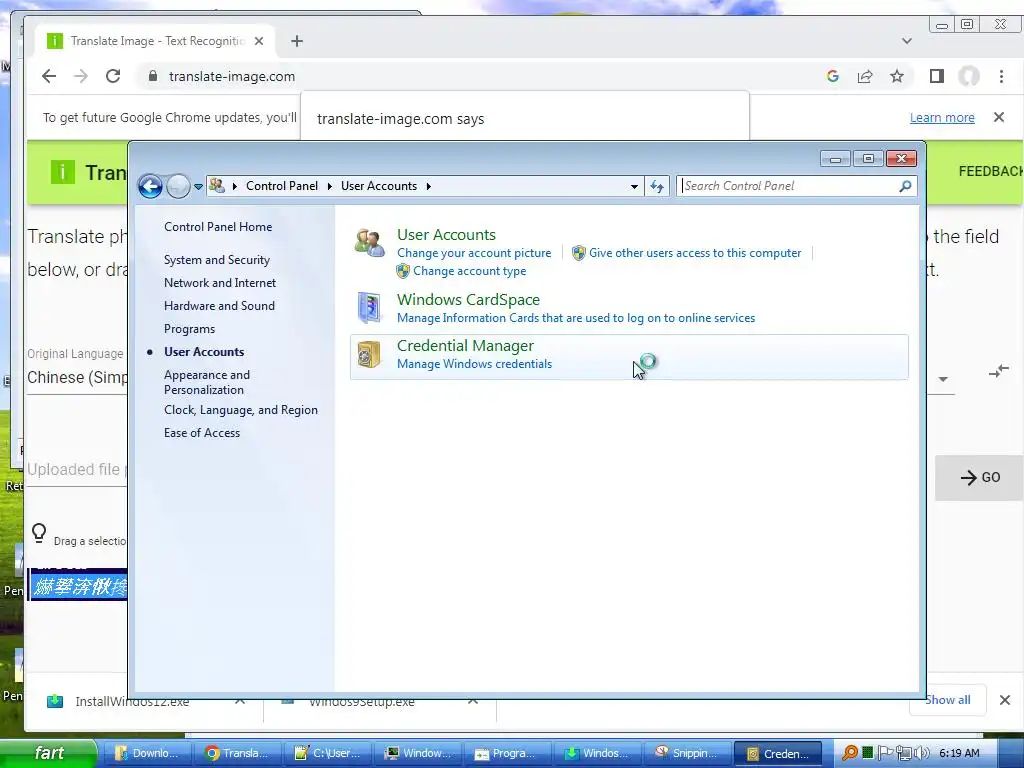1024x768 pixels.
Task: Click the Downlo... taskbar button
Action: click(147, 754)
